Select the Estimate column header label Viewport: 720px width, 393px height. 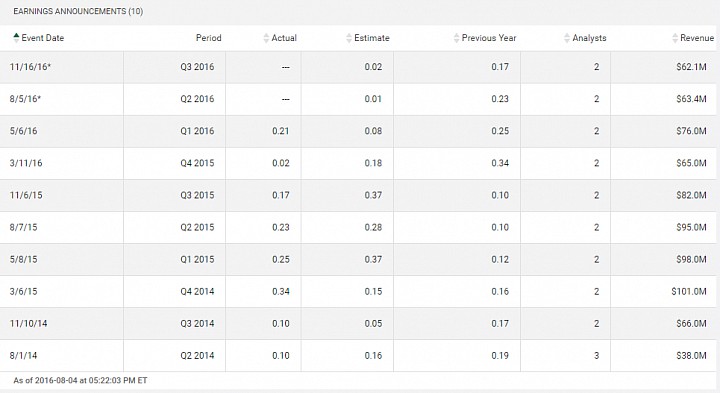372,38
